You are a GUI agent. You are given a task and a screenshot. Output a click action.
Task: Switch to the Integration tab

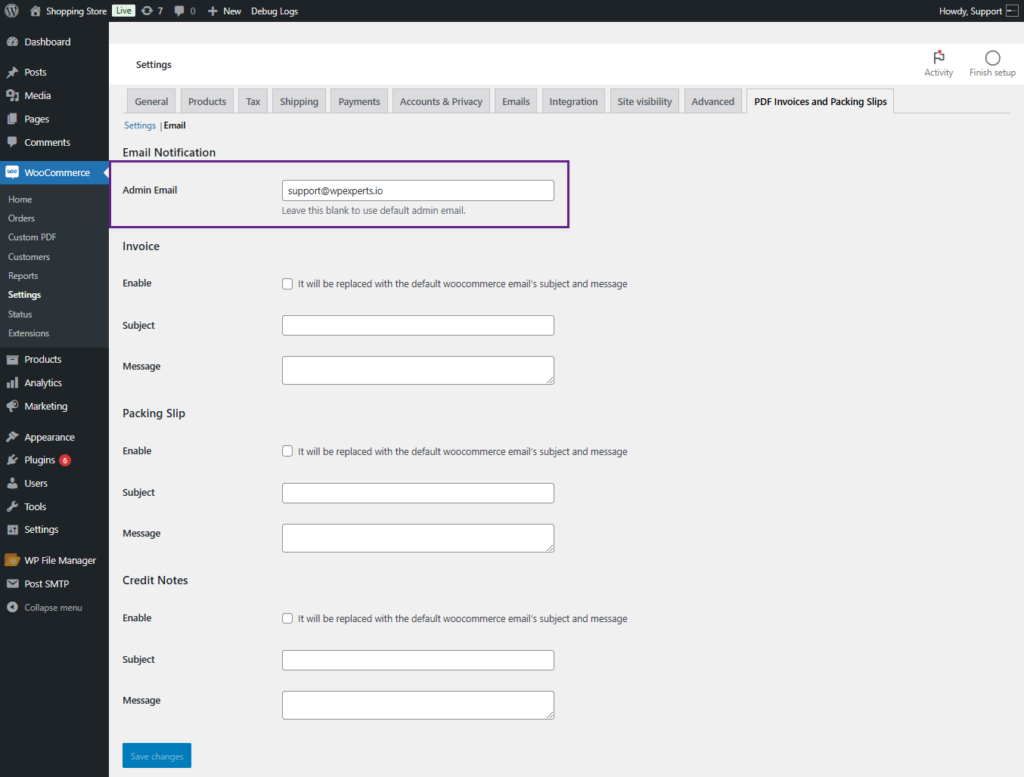tap(573, 101)
